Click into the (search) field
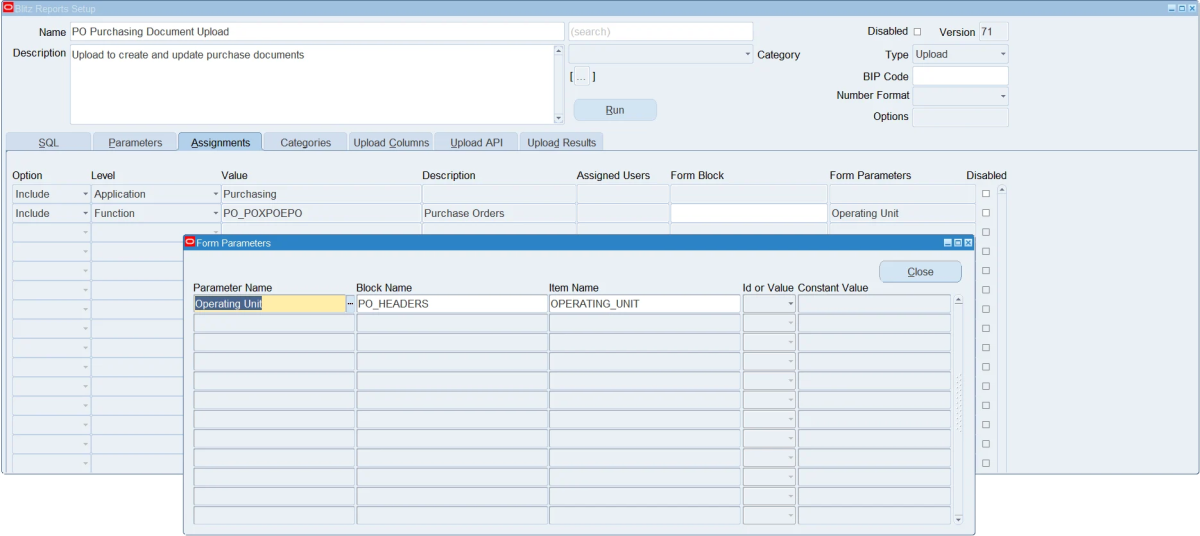Screen dimensions: 1200x536 (x=660, y=32)
